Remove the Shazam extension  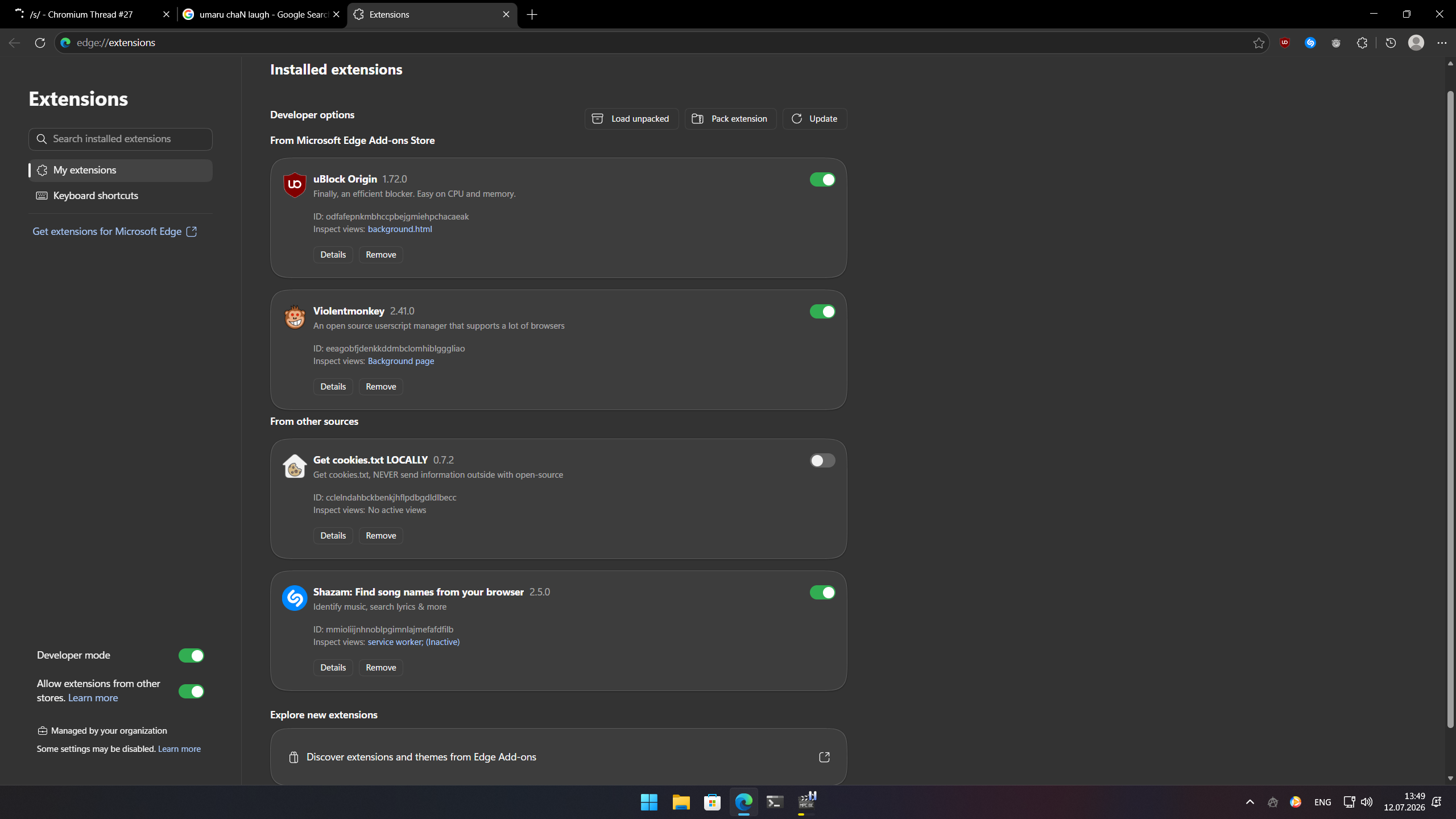[x=380, y=668]
